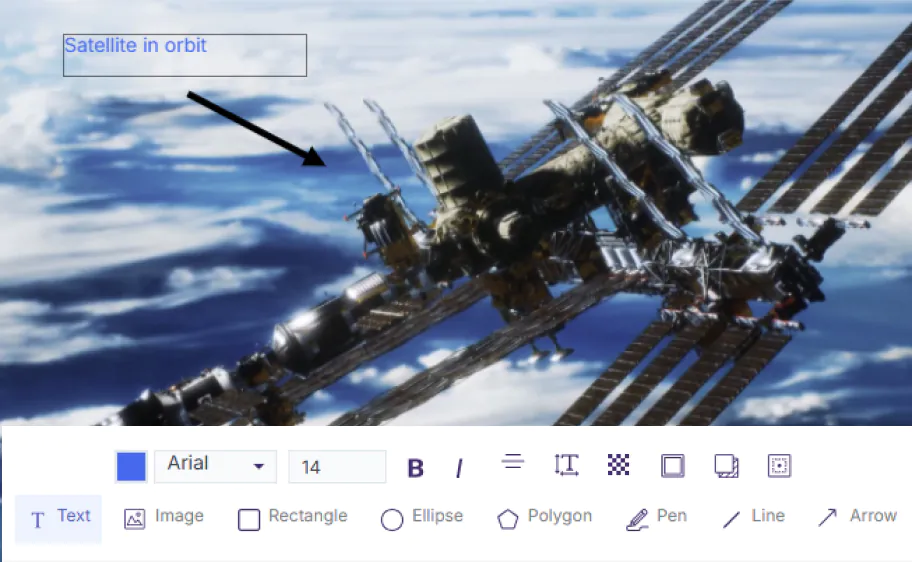Open the text alignment options
This screenshot has width=912, height=562.
click(x=513, y=462)
